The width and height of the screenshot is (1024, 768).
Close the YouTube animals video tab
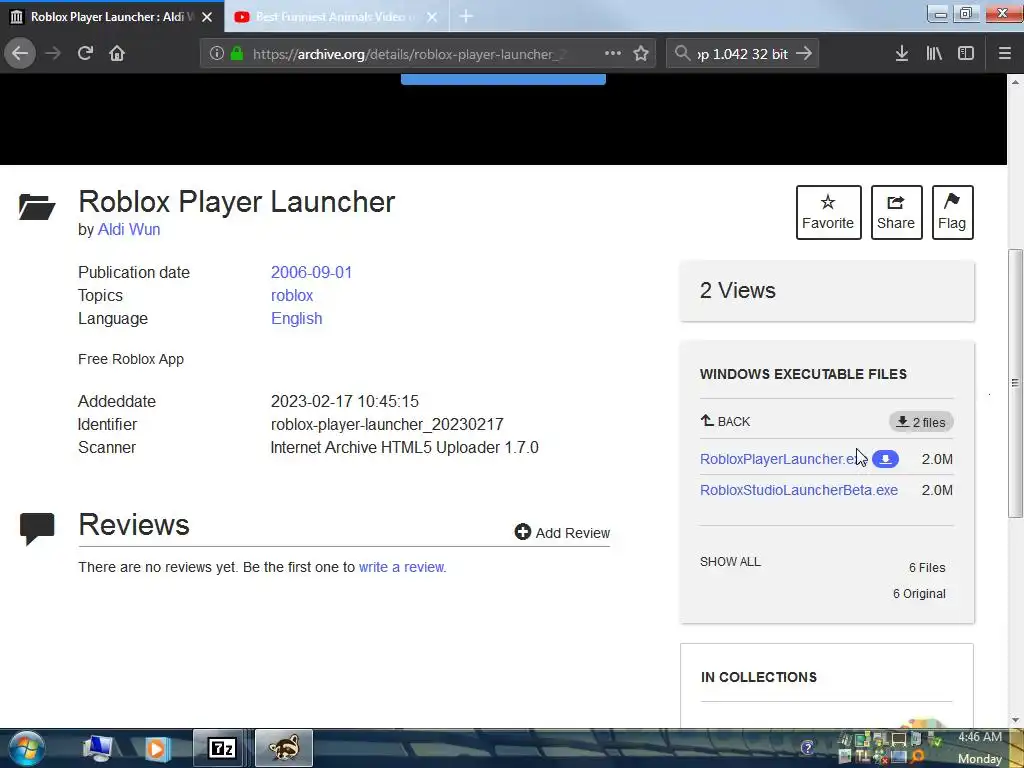[432, 17]
